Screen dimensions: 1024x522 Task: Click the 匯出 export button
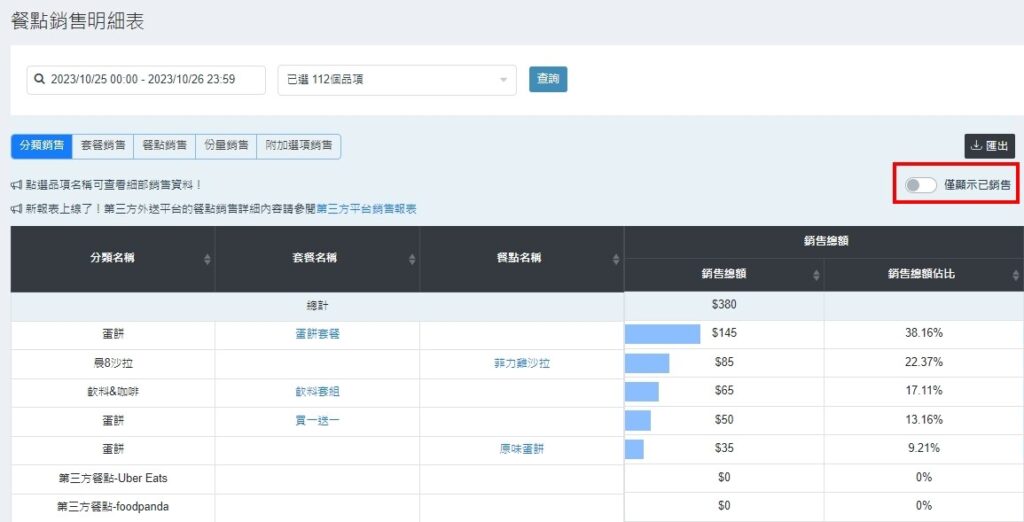coord(989,146)
